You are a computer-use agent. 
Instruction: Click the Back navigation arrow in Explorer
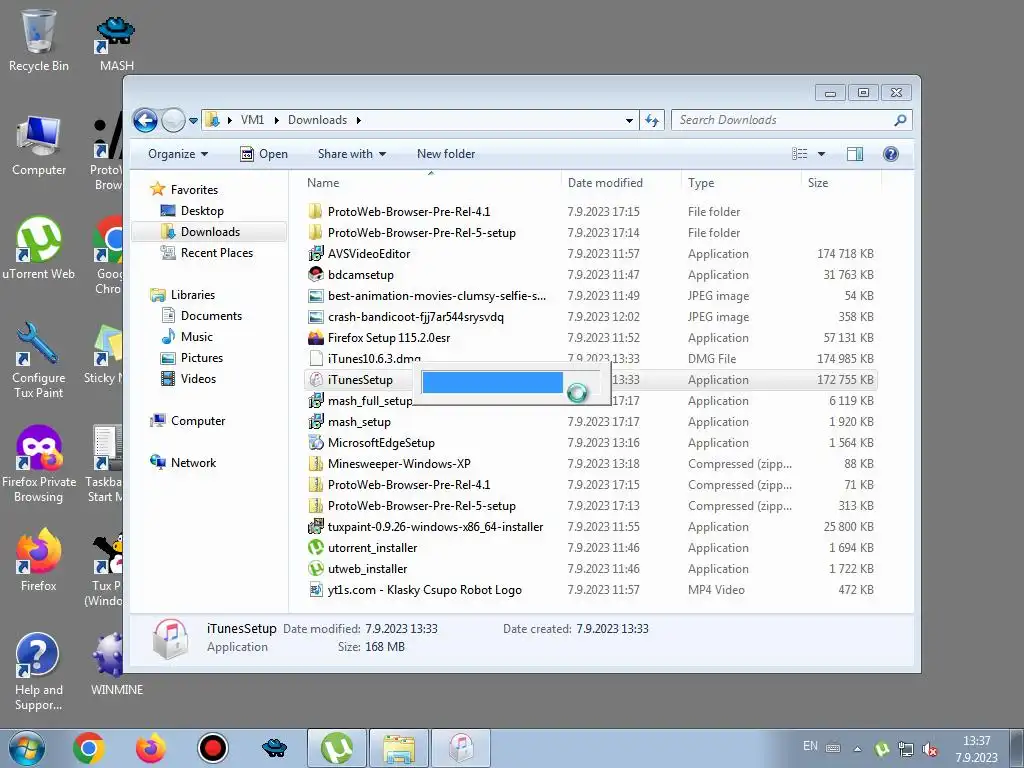[x=145, y=120]
